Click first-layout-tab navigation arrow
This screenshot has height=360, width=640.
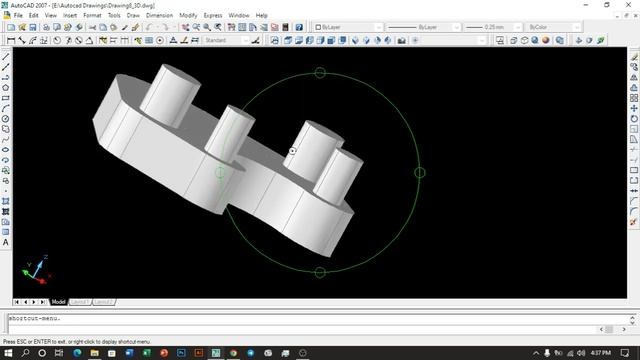tap(16, 302)
